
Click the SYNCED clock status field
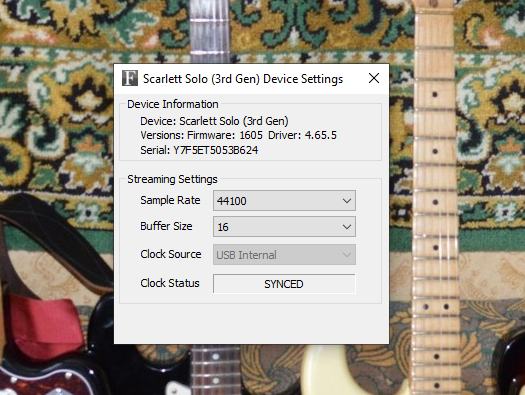coord(284,284)
